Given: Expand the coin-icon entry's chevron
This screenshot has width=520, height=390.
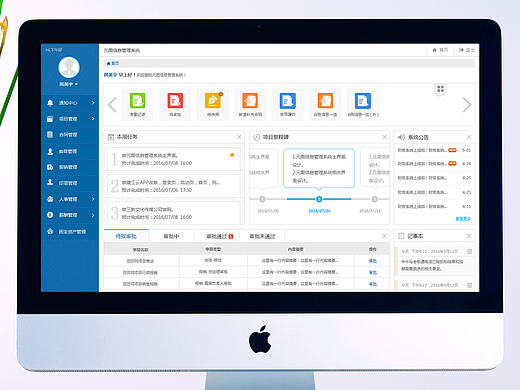Looking at the screenshot, I should pos(93,215).
